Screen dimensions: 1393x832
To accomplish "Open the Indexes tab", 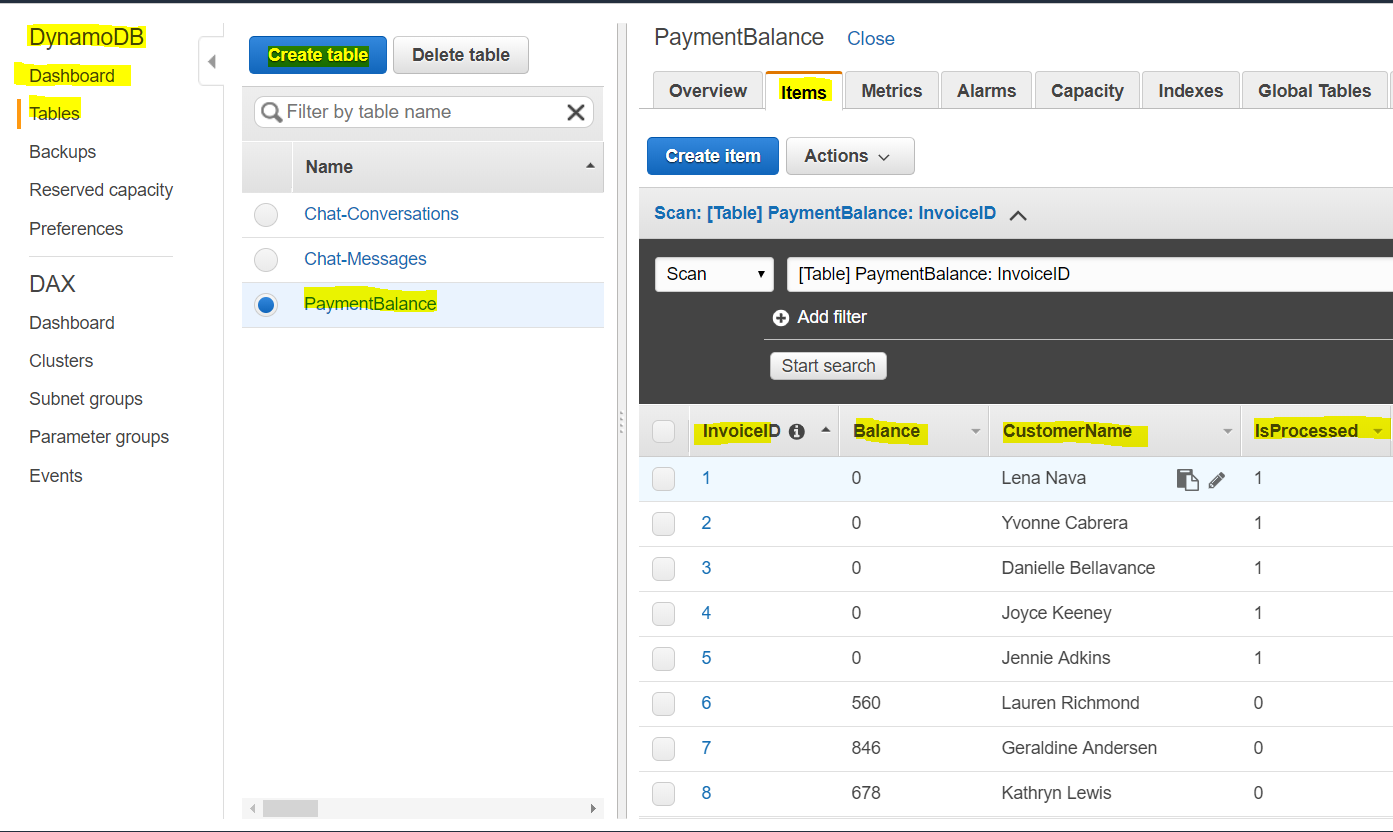I will pos(1190,91).
